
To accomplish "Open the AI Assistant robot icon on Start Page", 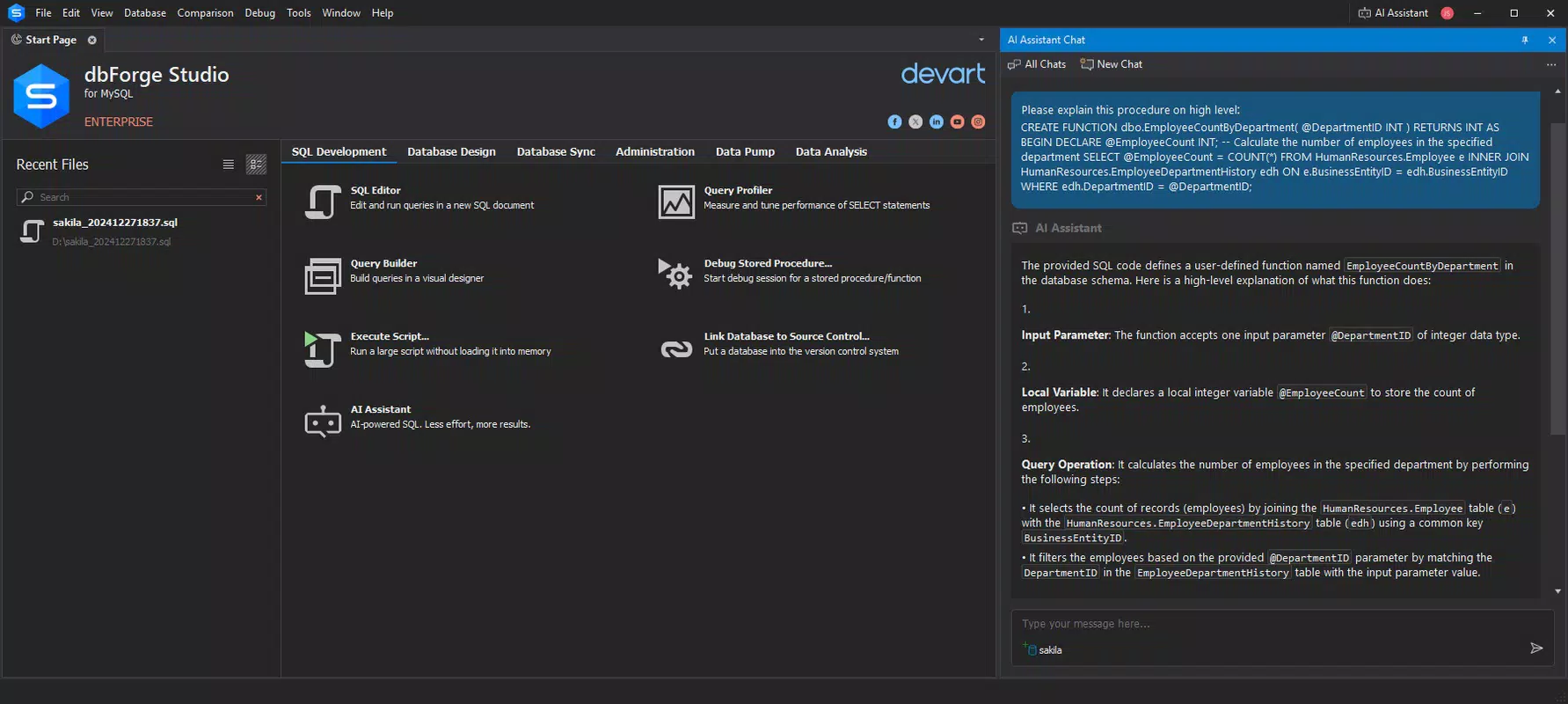I will point(323,422).
